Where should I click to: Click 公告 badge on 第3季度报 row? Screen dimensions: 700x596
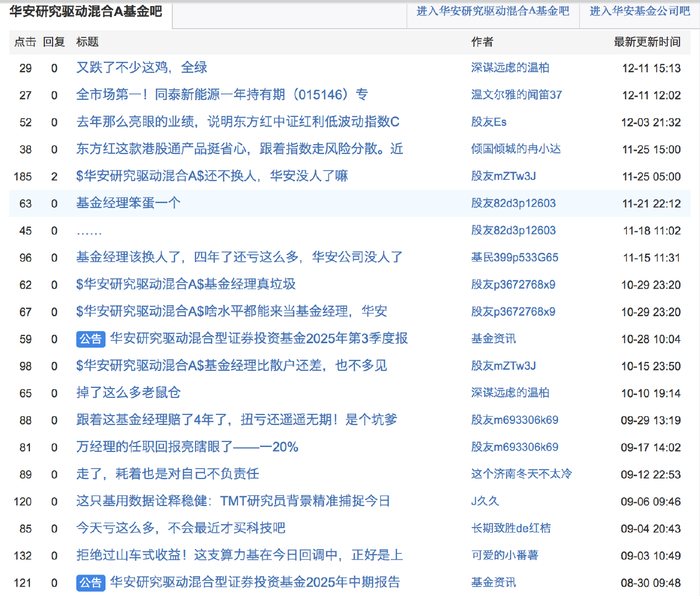(x=91, y=339)
